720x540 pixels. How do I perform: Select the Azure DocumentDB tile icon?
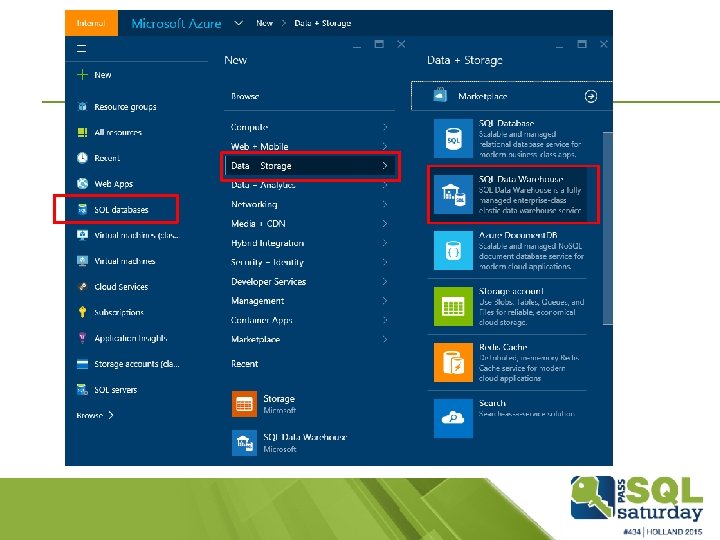453,250
